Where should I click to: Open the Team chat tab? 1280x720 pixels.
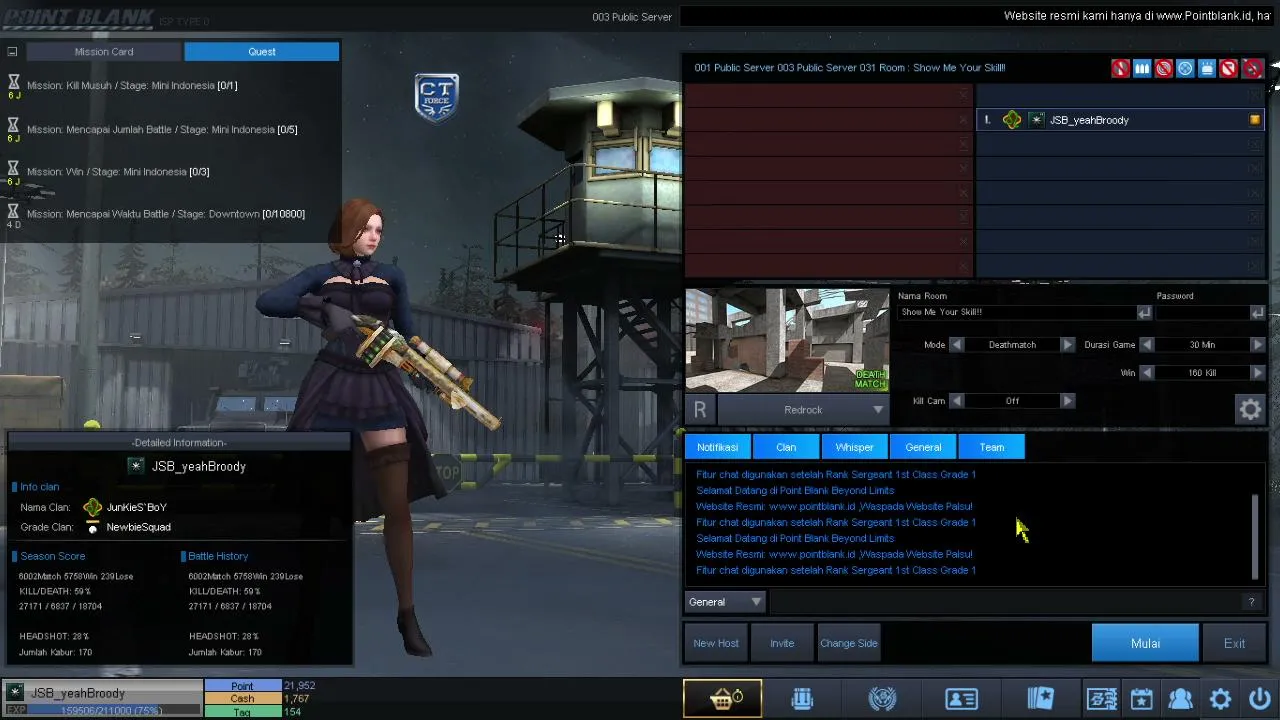coord(992,447)
